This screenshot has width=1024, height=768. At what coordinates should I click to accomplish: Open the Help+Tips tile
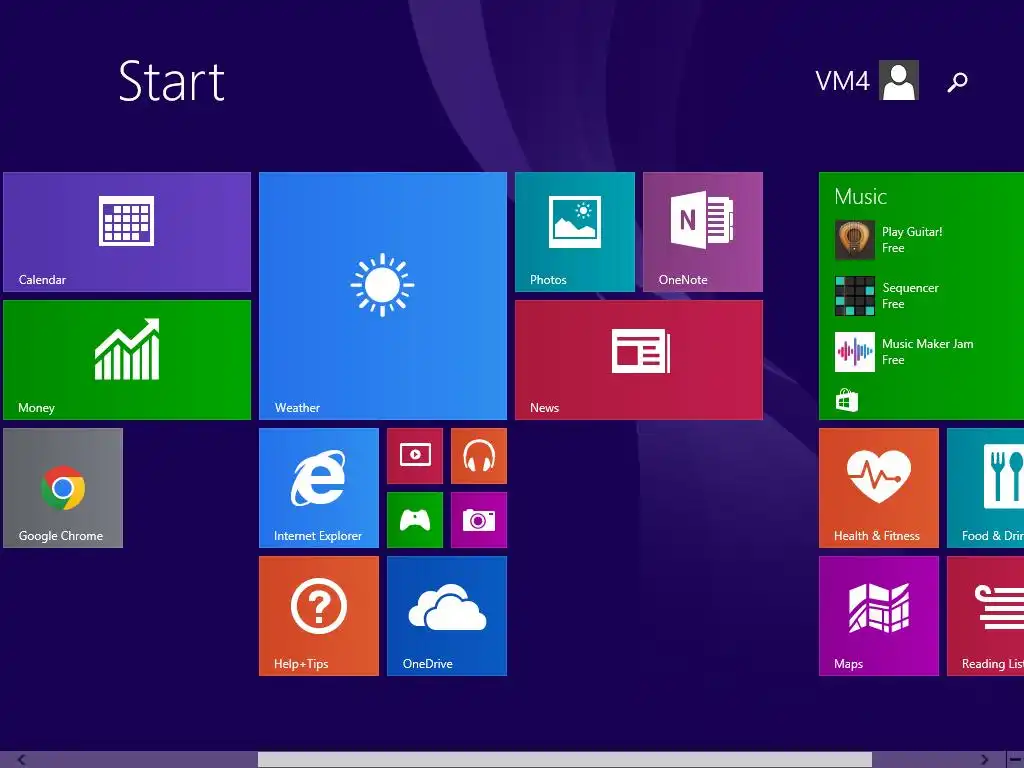point(319,616)
